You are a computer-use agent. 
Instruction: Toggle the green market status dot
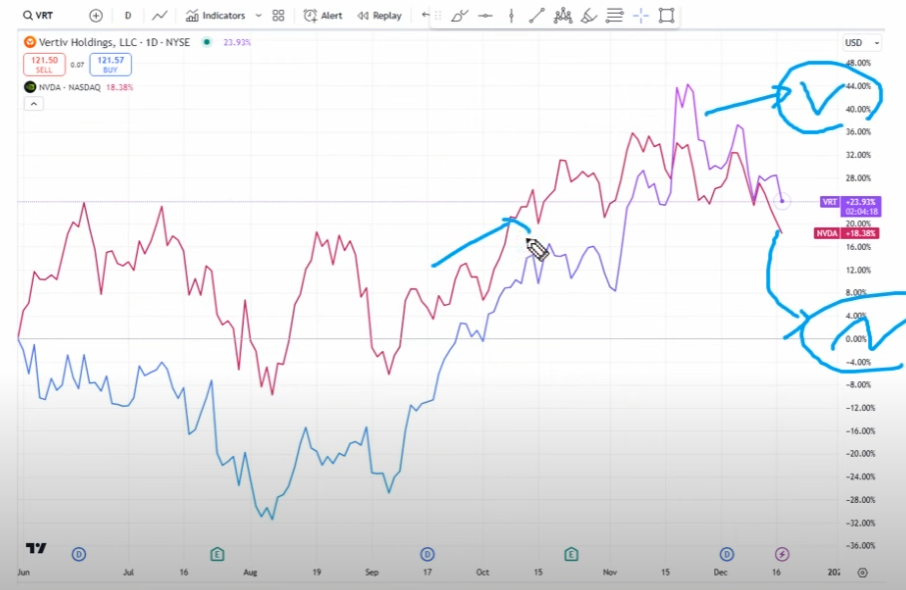click(x=206, y=42)
